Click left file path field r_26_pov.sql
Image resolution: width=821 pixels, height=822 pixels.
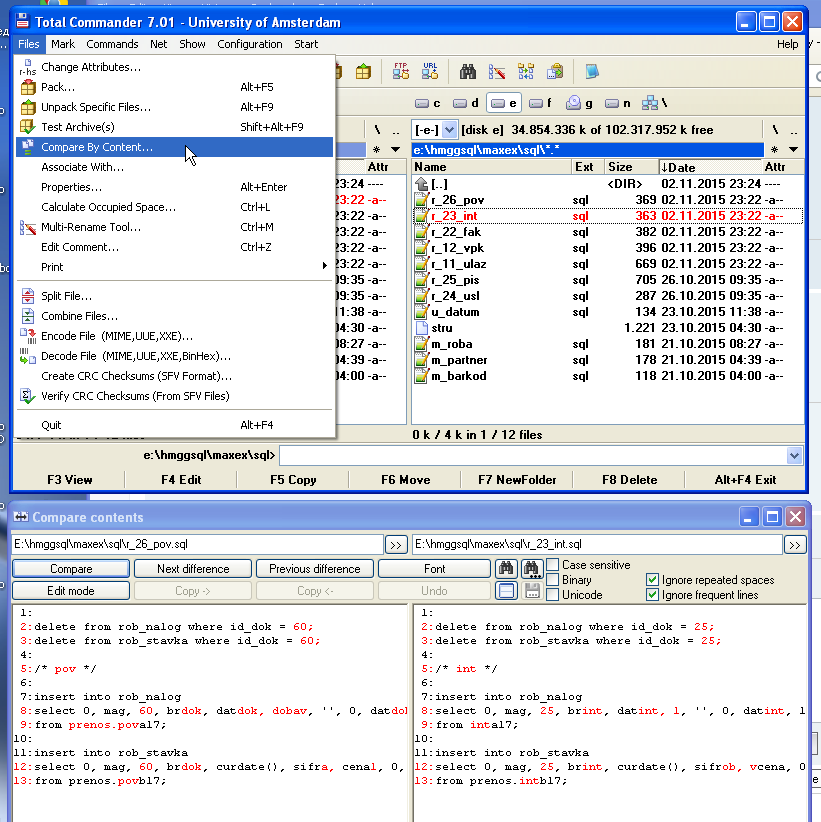pos(197,545)
